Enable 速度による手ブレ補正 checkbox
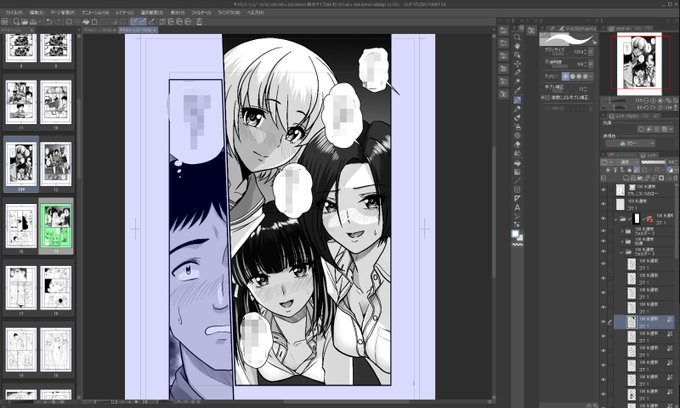Image resolution: width=680 pixels, height=408 pixels. point(547,98)
